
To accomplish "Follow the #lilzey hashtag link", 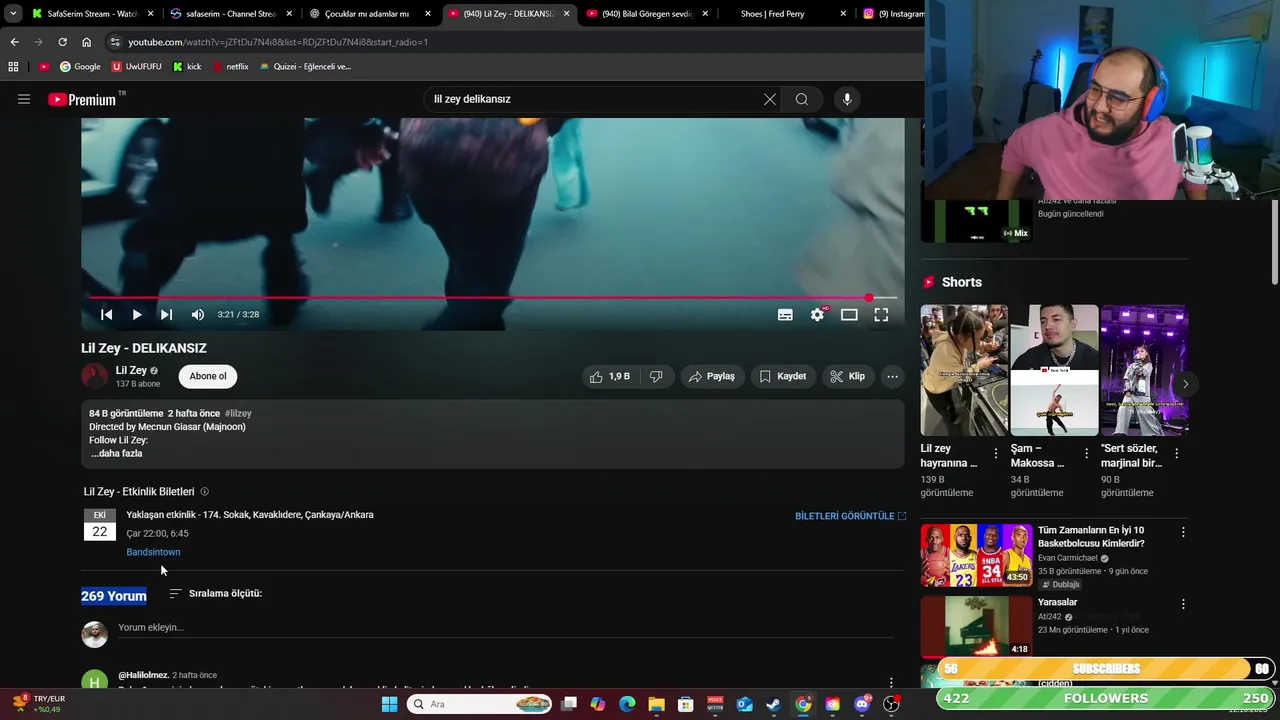I will (238, 413).
